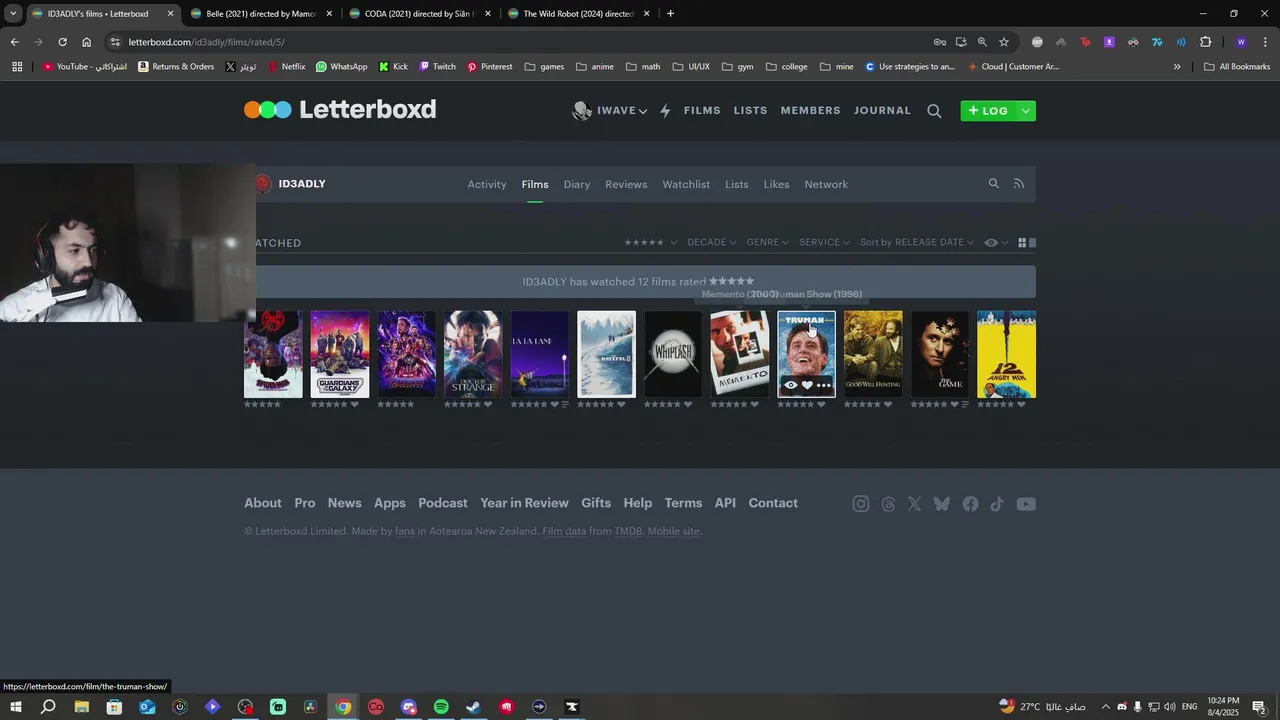Open the Year in Review footer link
This screenshot has height=720, width=1280.
pyautogui.click(x=524, y=503)
